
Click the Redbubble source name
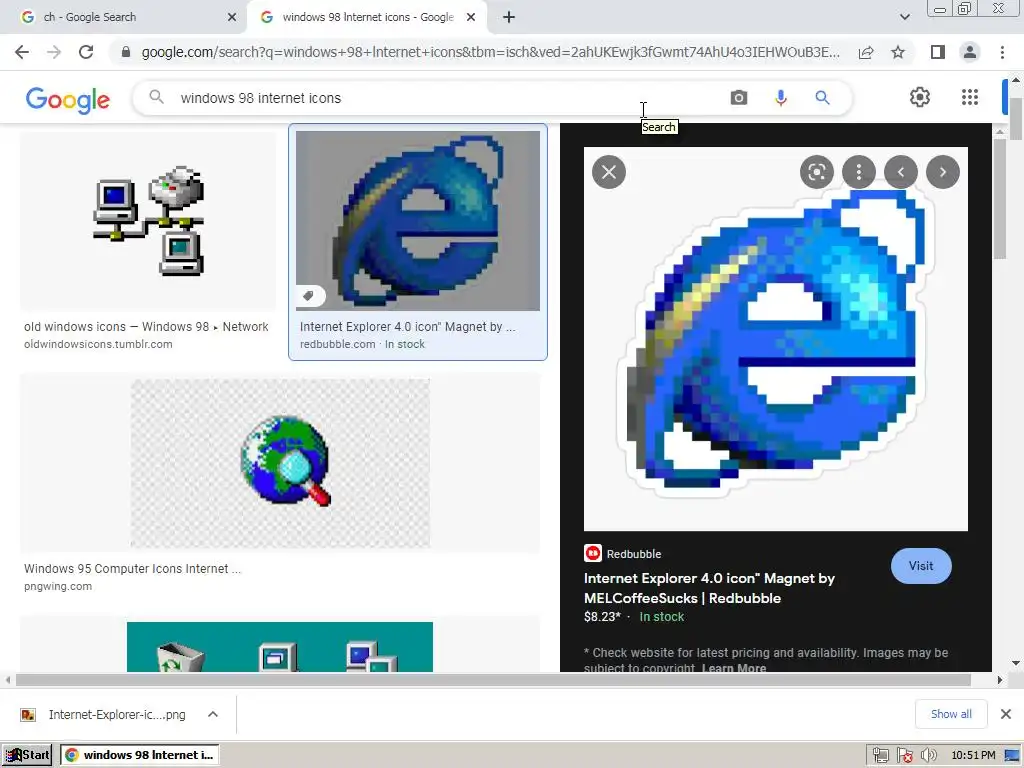click(633, 554)
